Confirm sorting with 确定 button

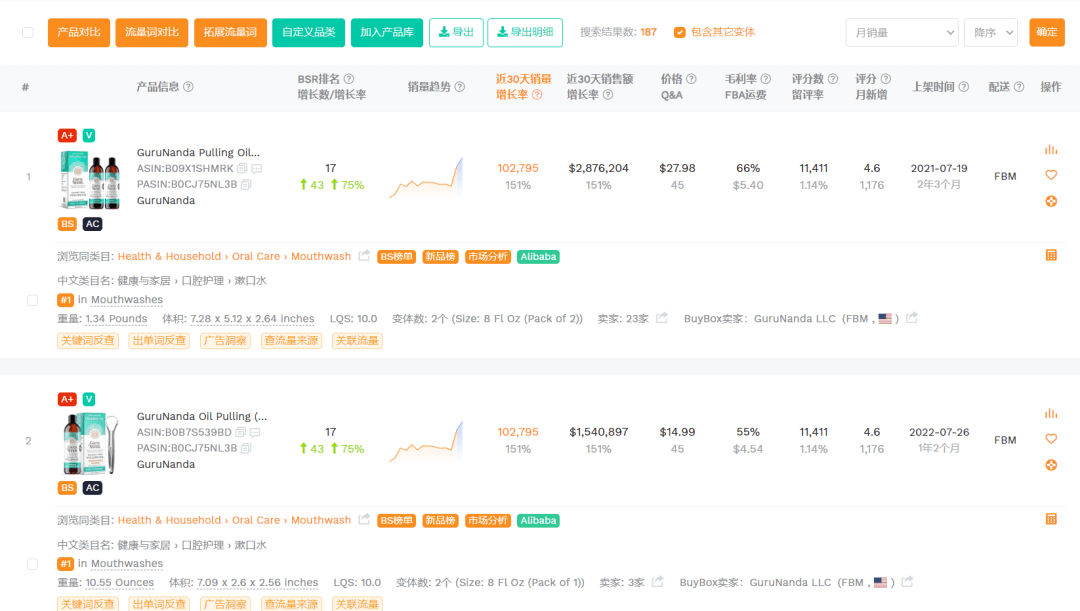click(x=1047, y=32)
